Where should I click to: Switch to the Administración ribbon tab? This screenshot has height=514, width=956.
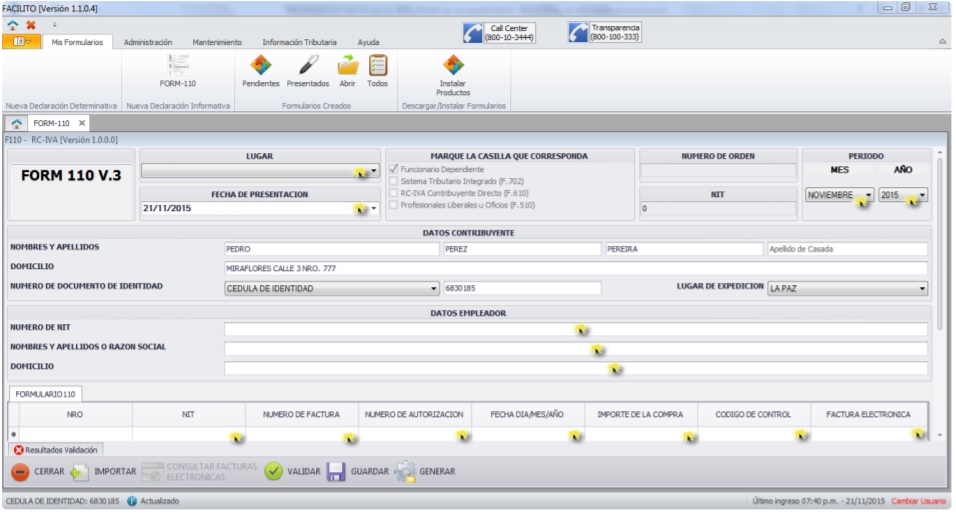(148, 43)
